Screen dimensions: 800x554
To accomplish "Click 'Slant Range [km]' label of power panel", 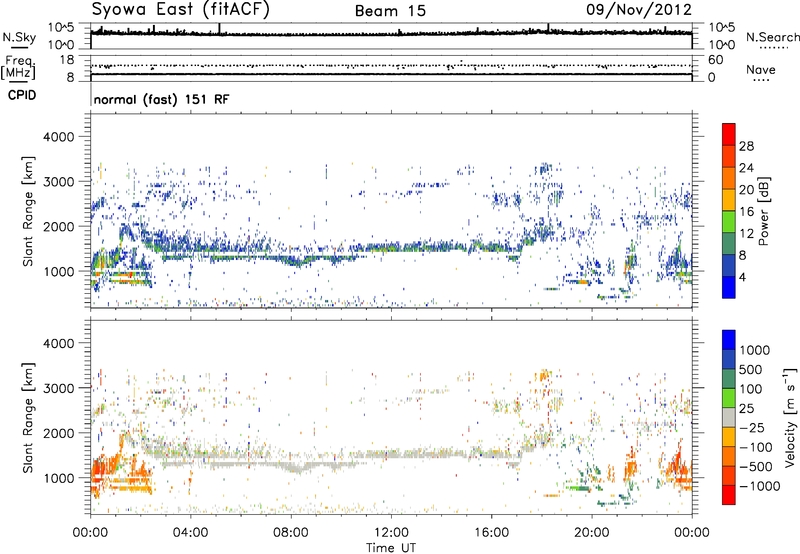I will (x=28, y=211).
